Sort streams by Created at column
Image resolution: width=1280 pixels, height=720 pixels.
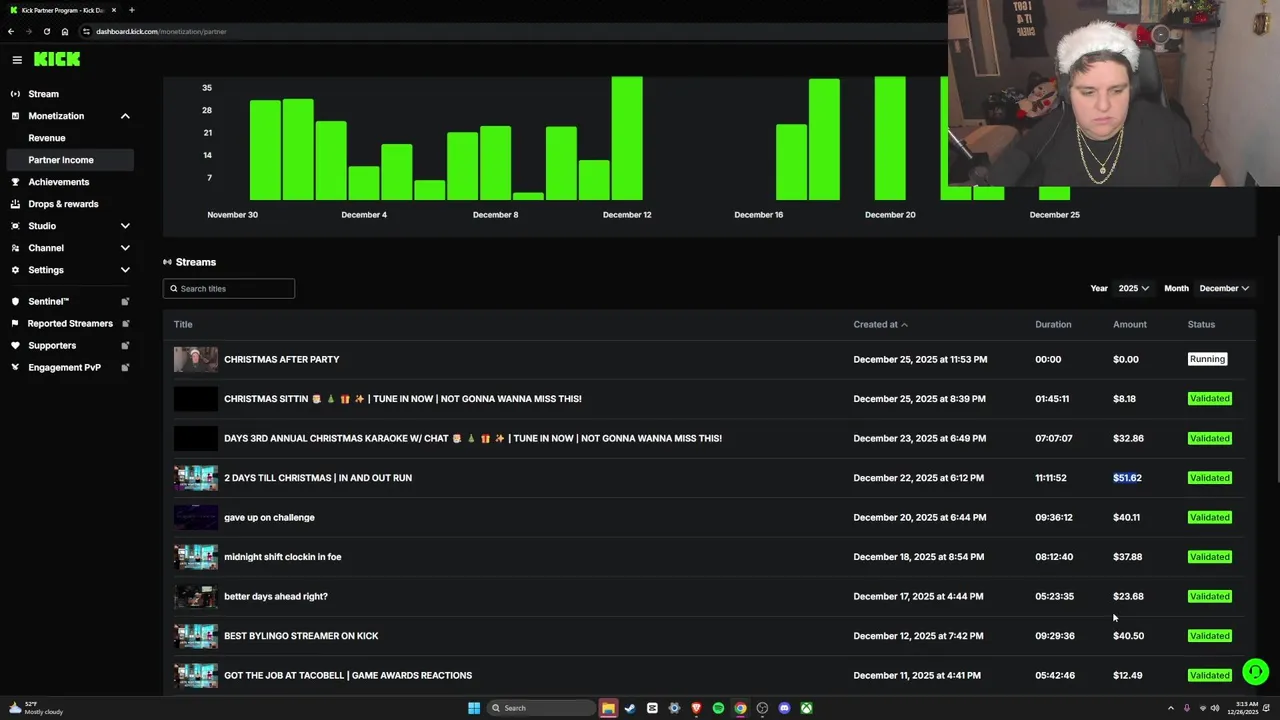[880, 324]
